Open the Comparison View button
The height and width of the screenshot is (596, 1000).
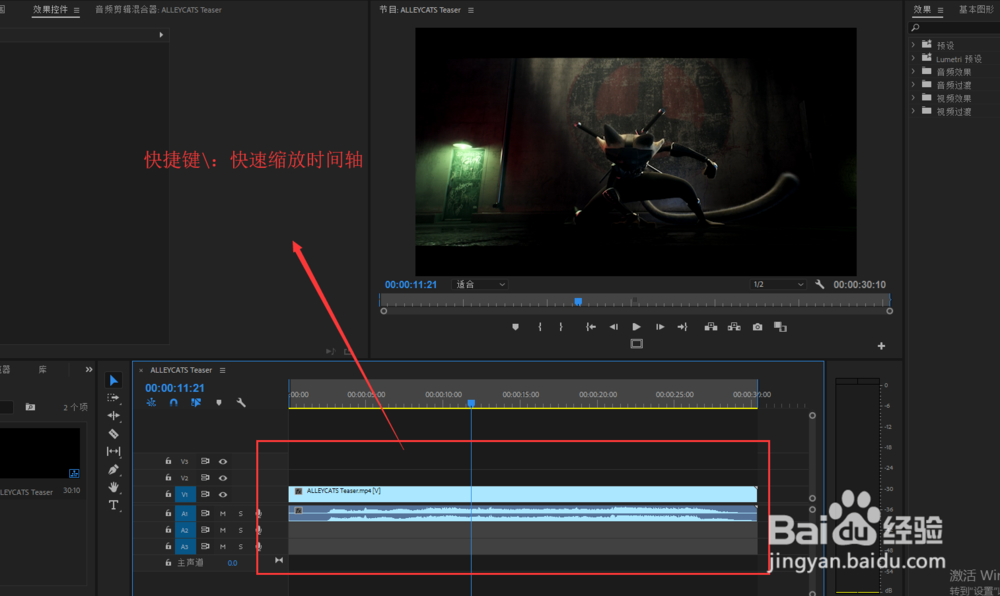[x=780, y=327]
